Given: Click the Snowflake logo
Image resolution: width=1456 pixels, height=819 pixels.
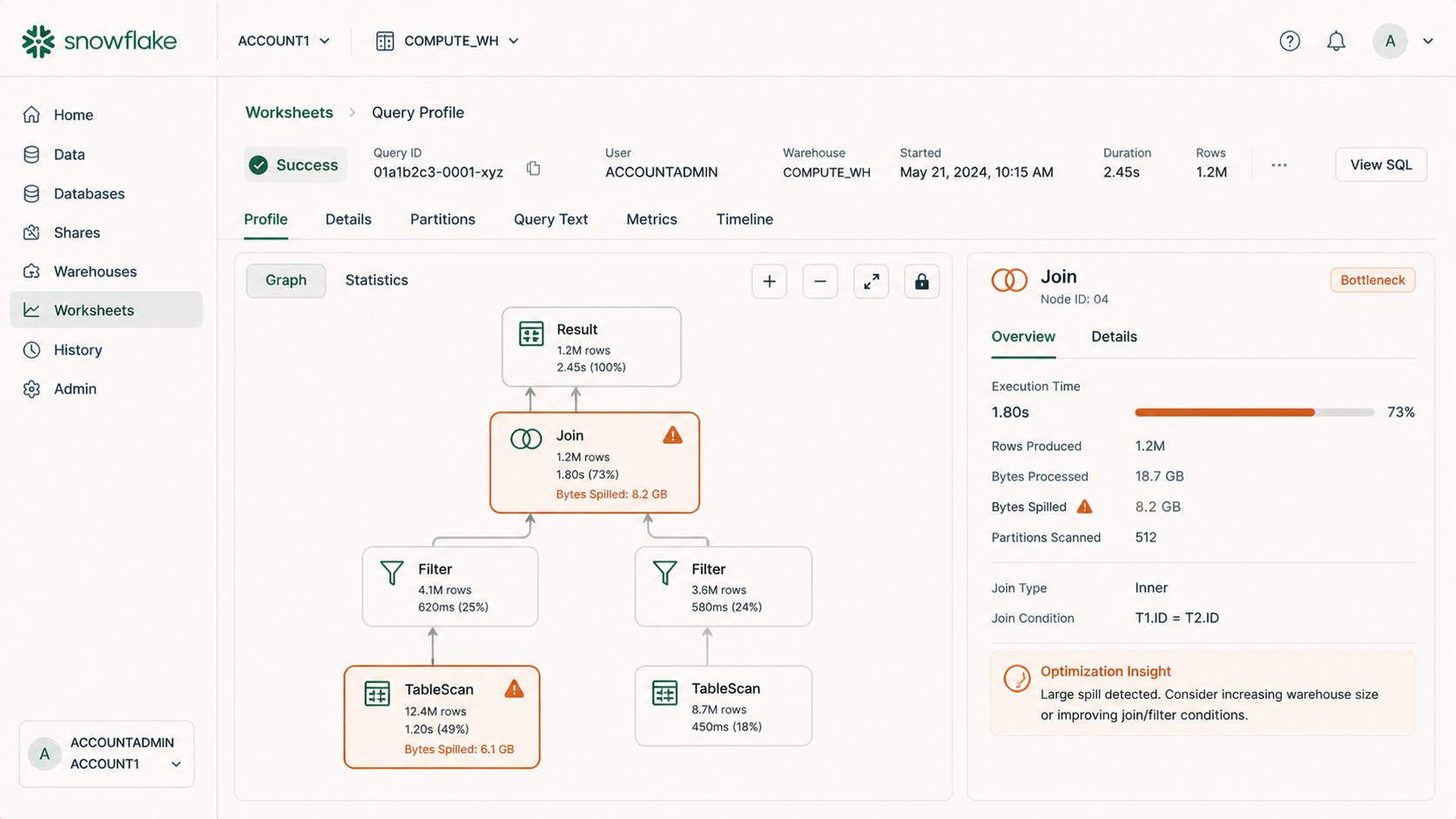Looking at the screenshot, I should pos(99,41).
